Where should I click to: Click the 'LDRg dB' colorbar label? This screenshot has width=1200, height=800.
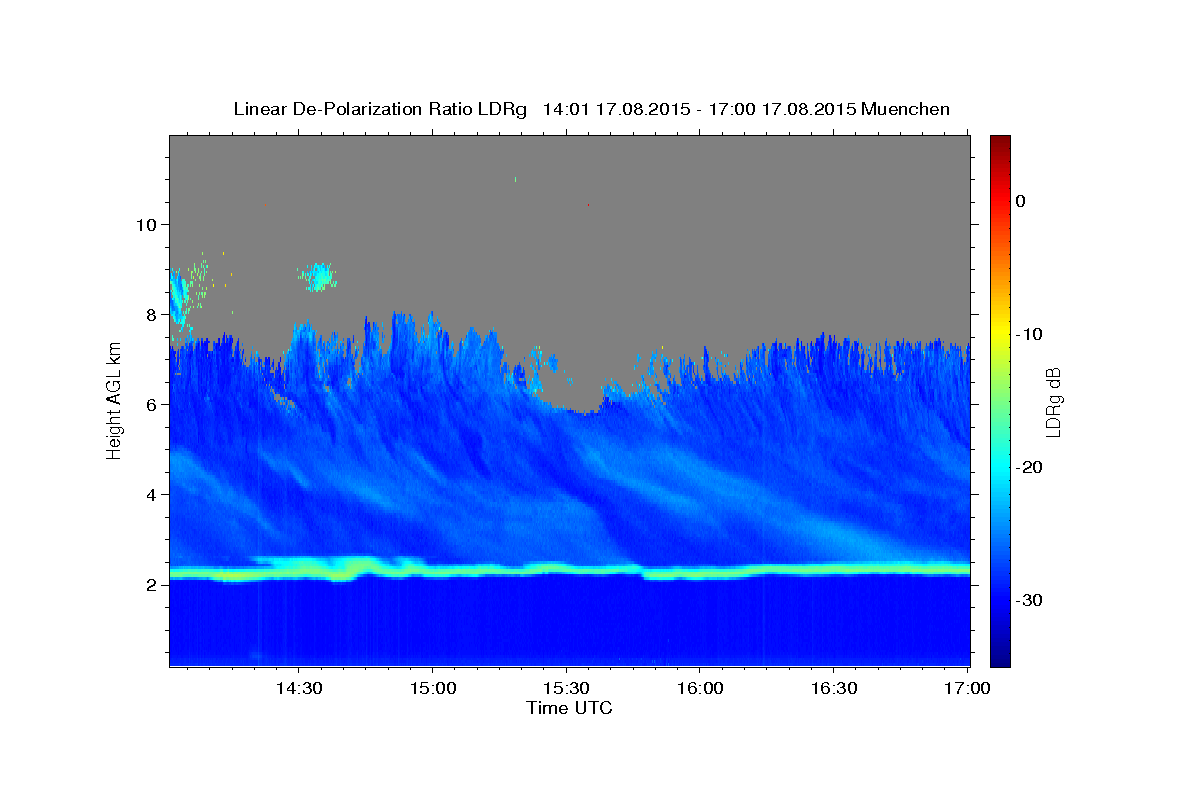[x=1052, y=401]
